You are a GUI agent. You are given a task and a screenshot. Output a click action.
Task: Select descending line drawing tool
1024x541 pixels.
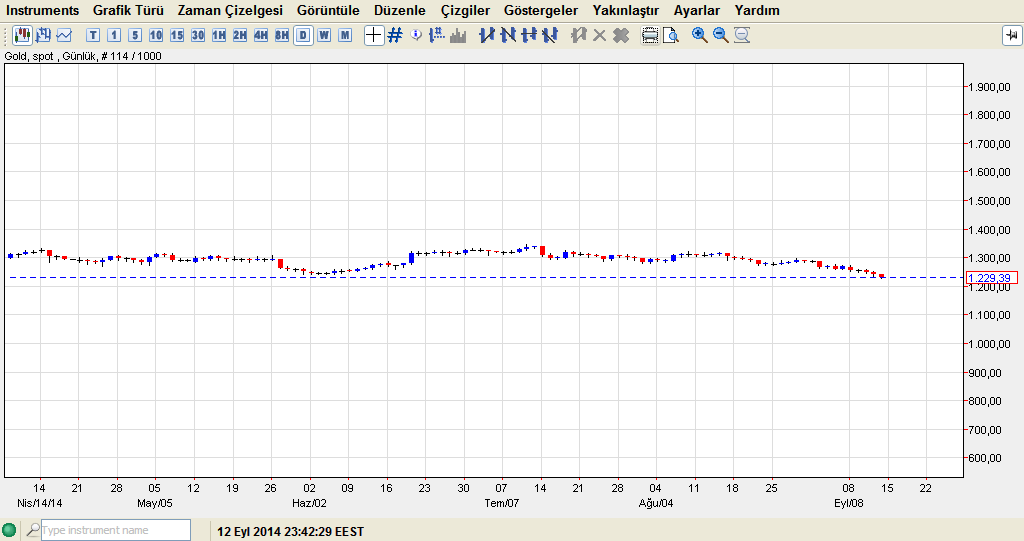pyautogui.click(x=508, y=35)
